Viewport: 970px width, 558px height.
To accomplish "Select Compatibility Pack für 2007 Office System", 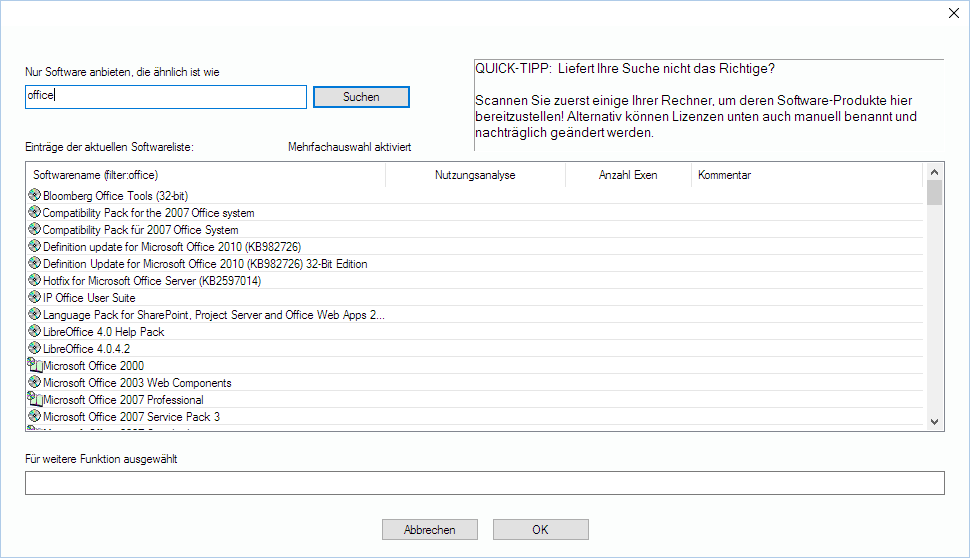I will 140,230.
